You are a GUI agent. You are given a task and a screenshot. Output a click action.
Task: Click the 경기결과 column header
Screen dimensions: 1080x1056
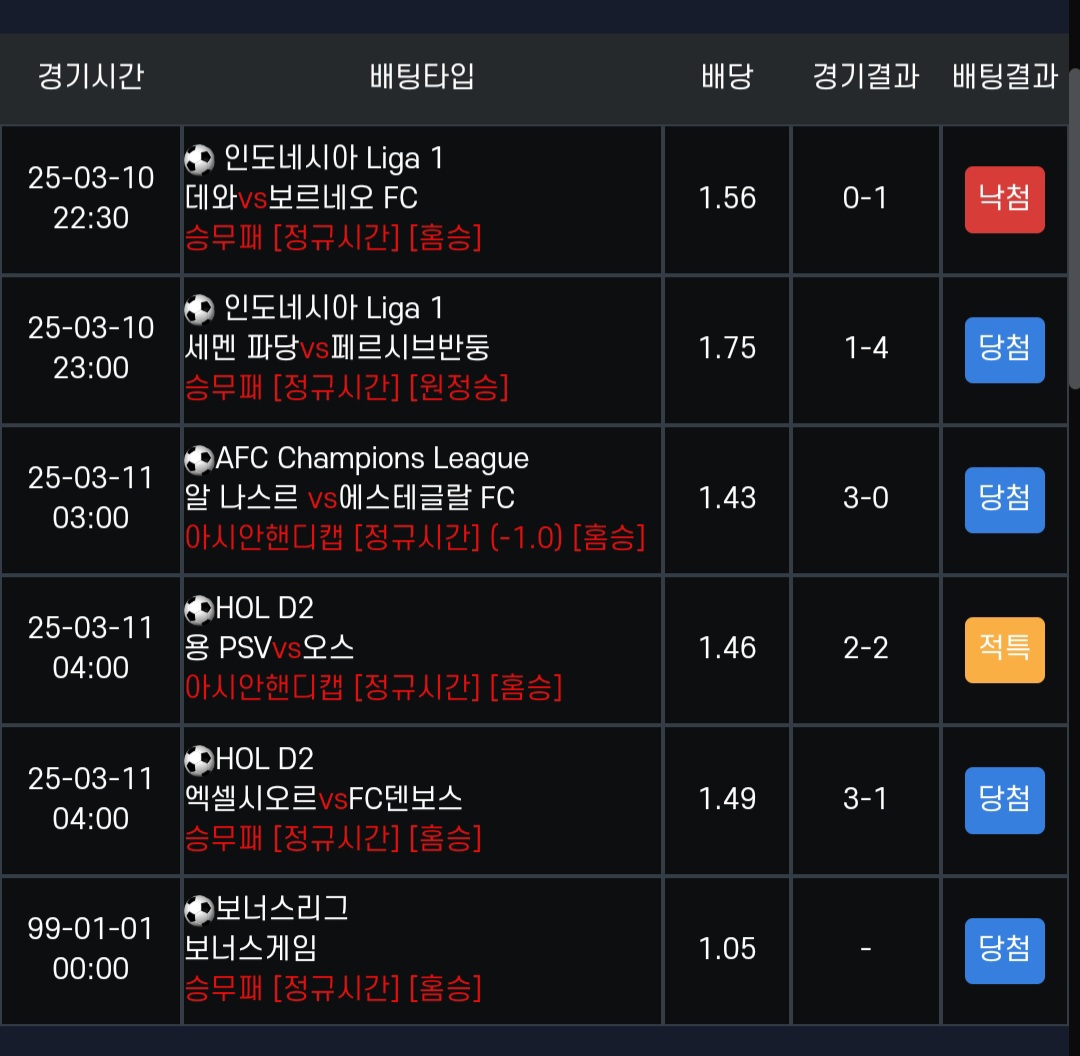pyautogui.click(x=865, y=77)
